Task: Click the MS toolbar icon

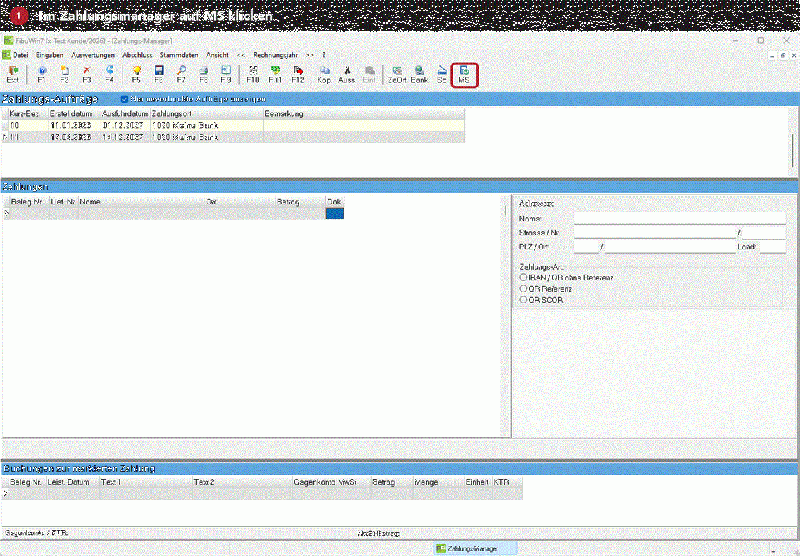Action: tap(464, 74)
